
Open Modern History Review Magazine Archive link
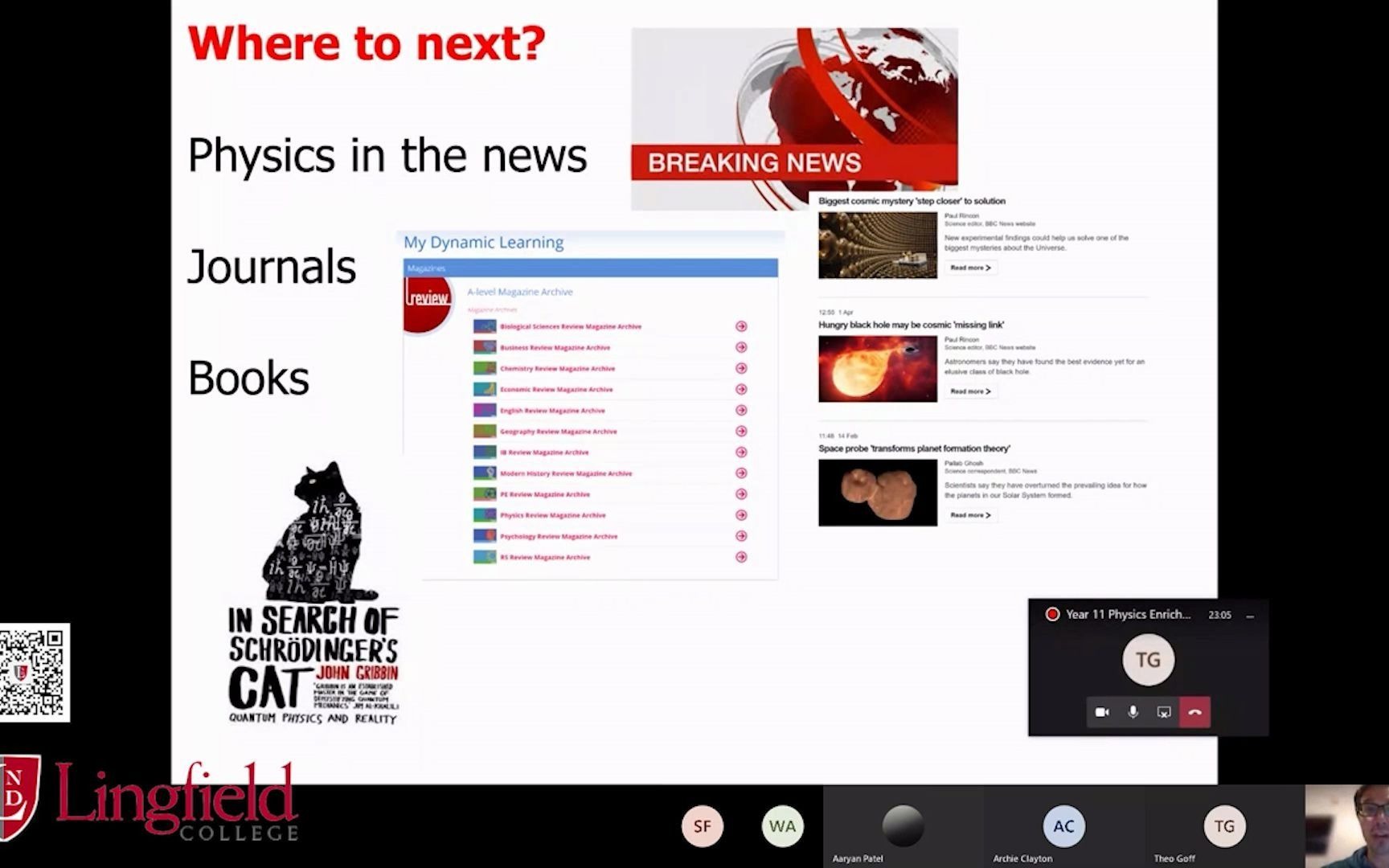point(566,473)
